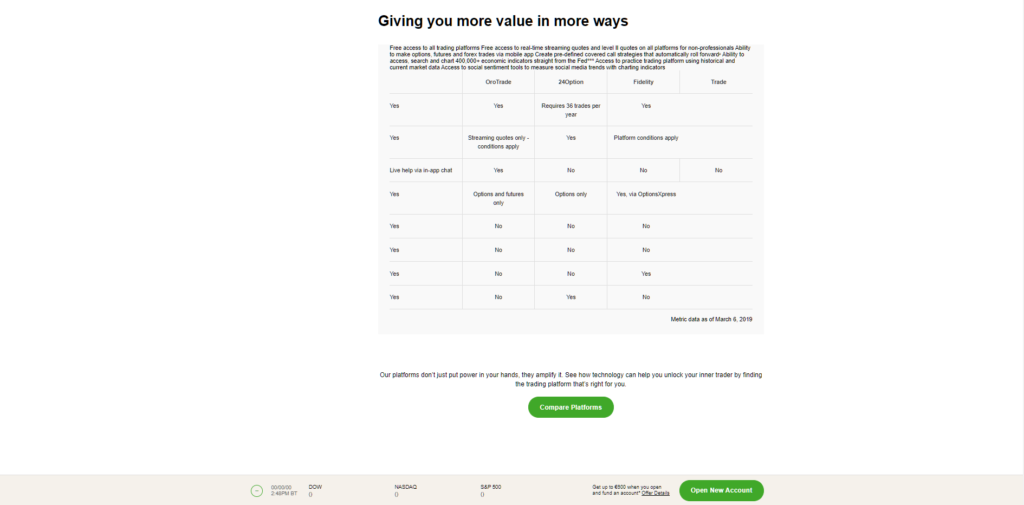Image resolution: width=1024 pixels, height=505 pixels.
Task: Click the 'Platform conditions apply' cell
Action: (646, 138)
